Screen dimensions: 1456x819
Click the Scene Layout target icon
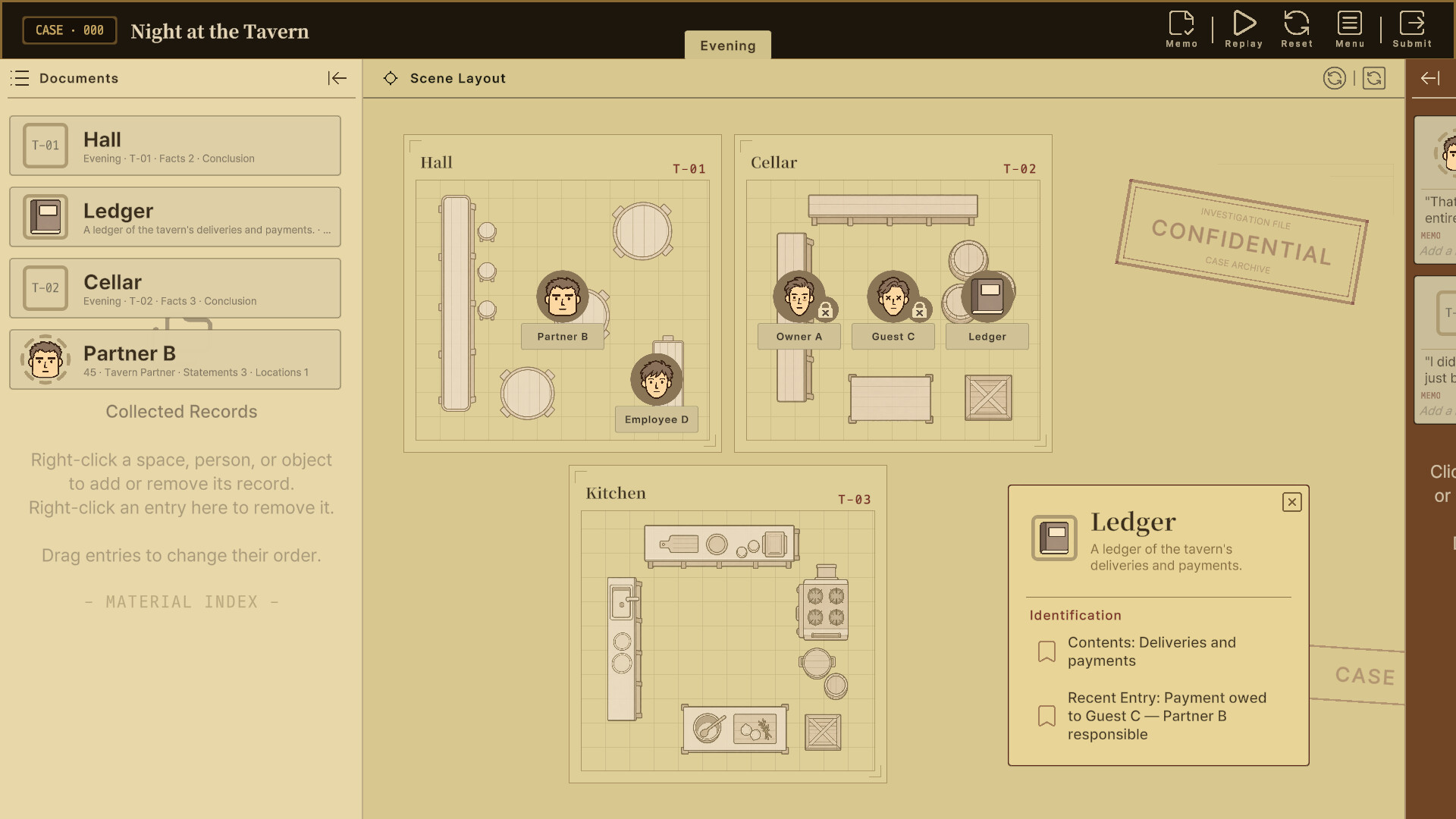[391, 78]
